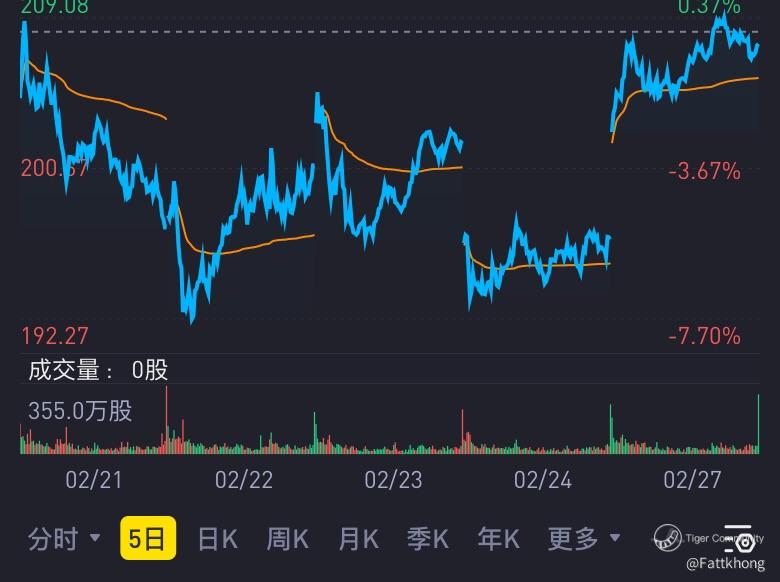
Task: Choose the 分时 intraday view
Action: pos(53,539)
